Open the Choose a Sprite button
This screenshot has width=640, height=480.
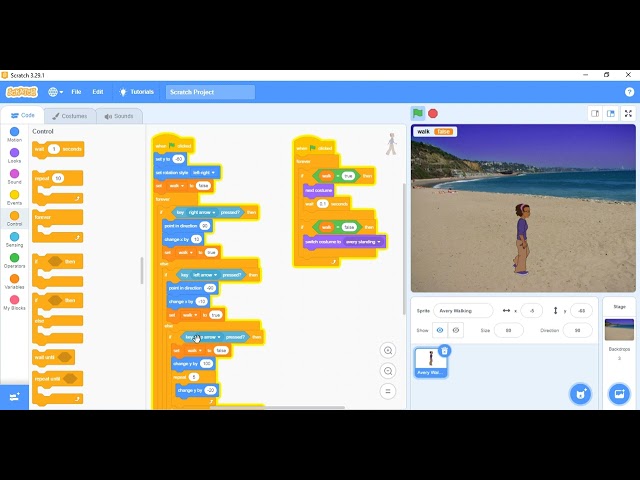click(580, 394)
